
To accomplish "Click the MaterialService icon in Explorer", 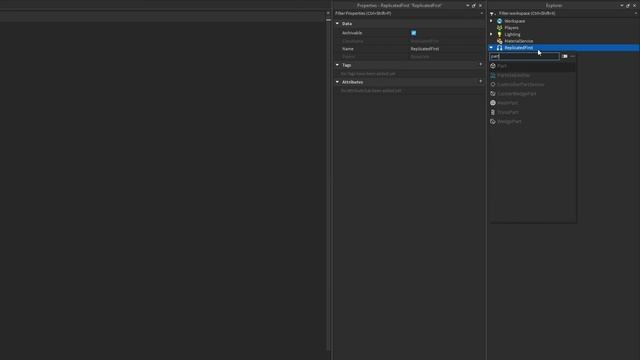I will [499, 41].
